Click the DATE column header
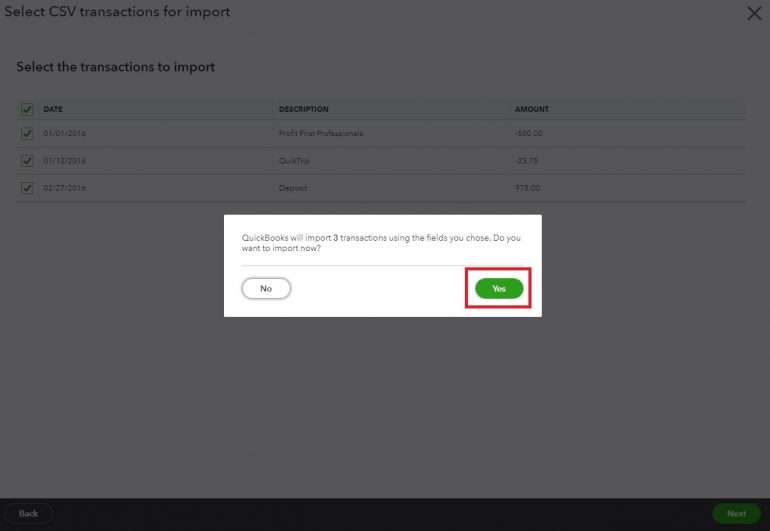This screenshot has height=531, width=770. [x=53, y=109]
